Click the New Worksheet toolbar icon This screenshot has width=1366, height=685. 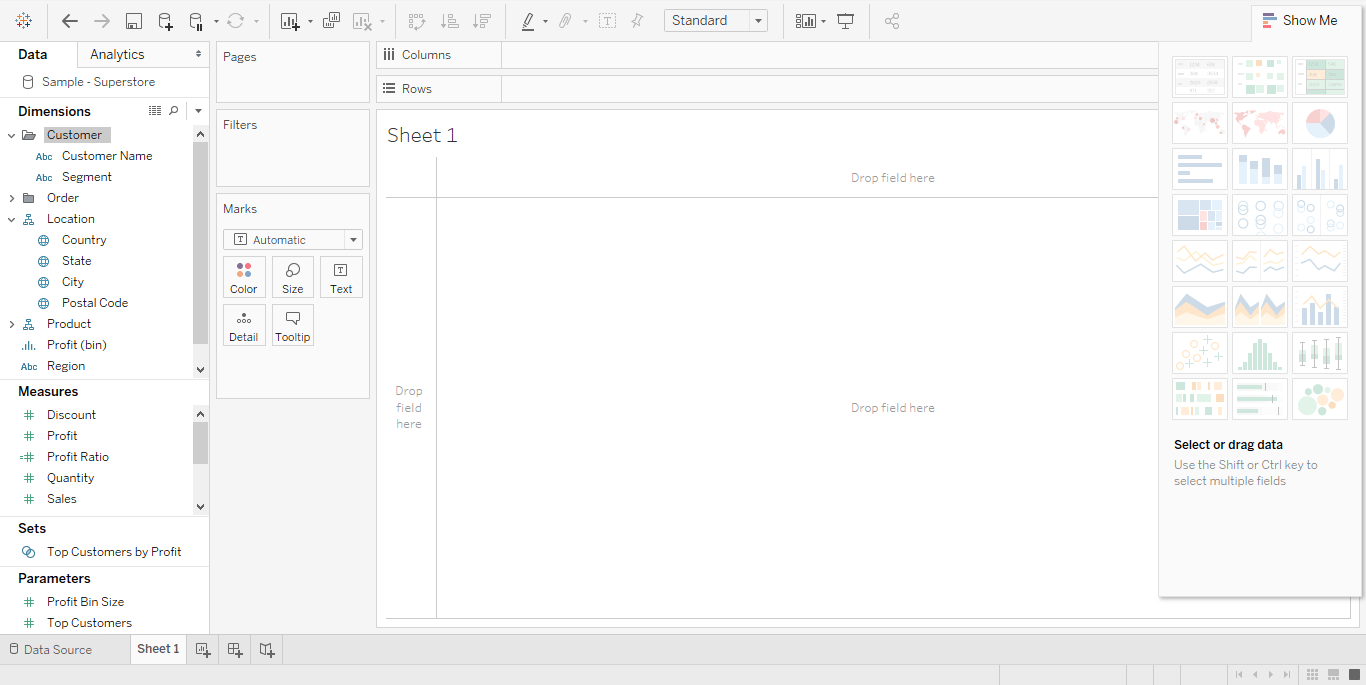point(291,21)
